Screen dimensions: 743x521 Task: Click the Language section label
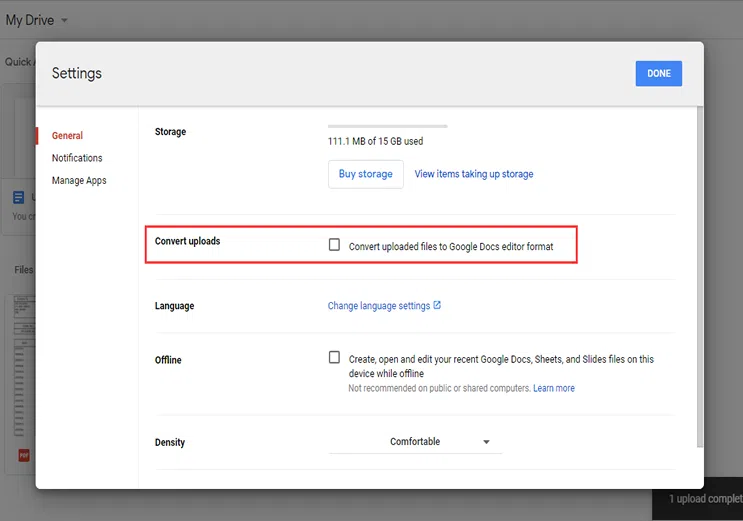point(174,306)
